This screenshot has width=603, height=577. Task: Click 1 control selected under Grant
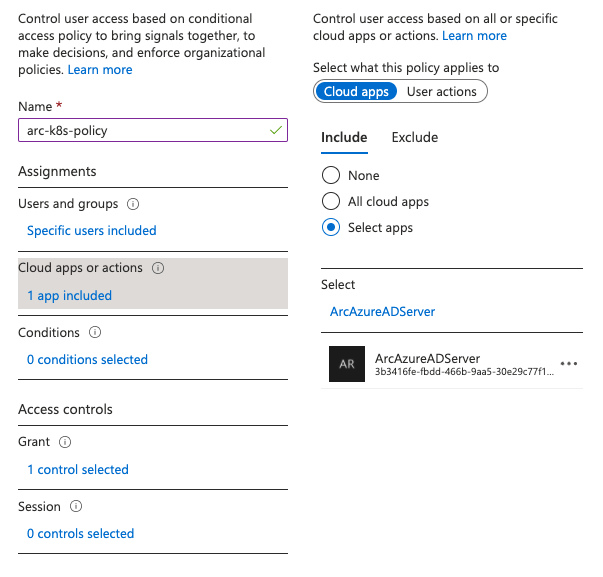click(x=77, y=469)
